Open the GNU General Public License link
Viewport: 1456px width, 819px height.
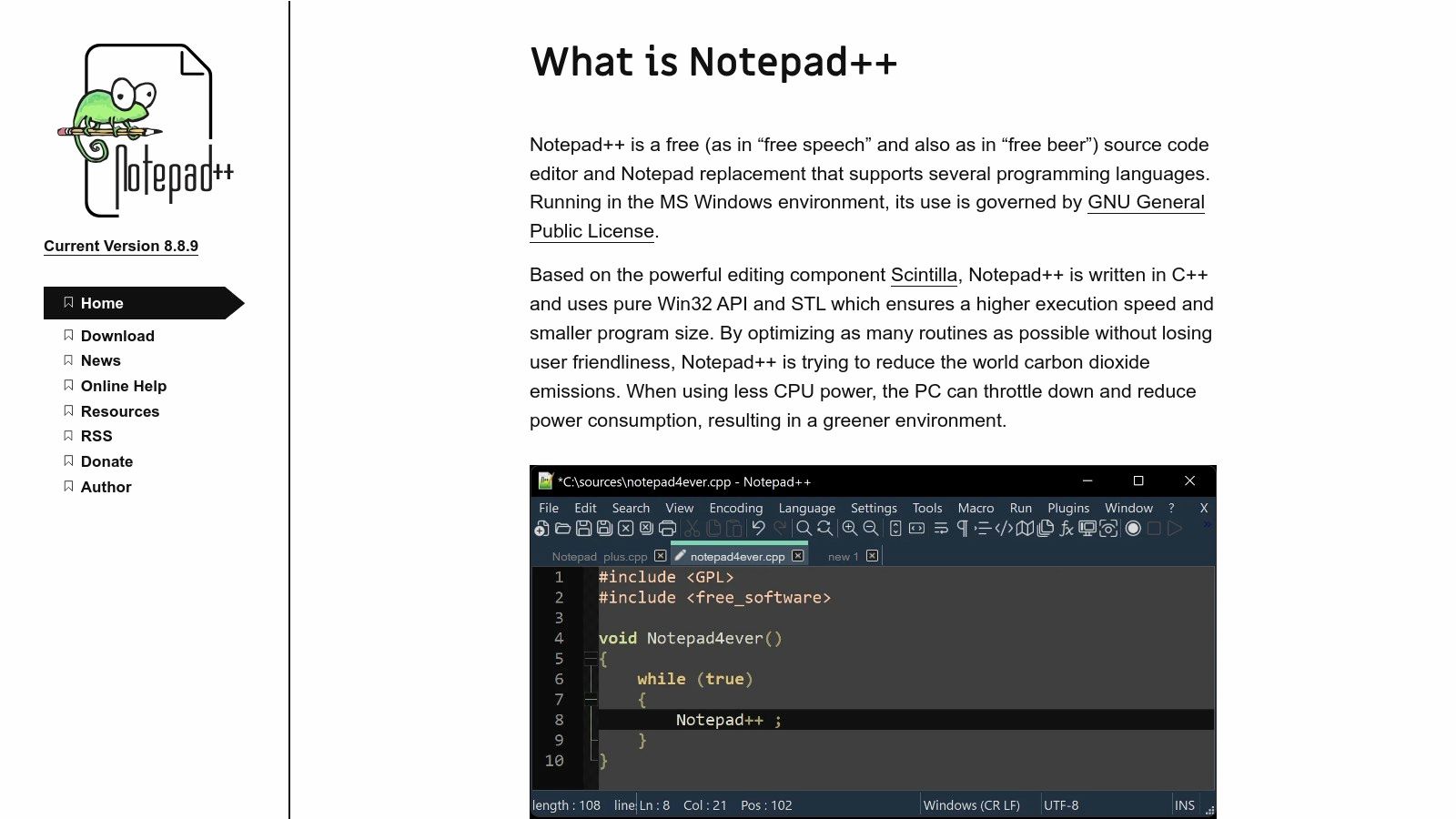[x=1147, y=202]
